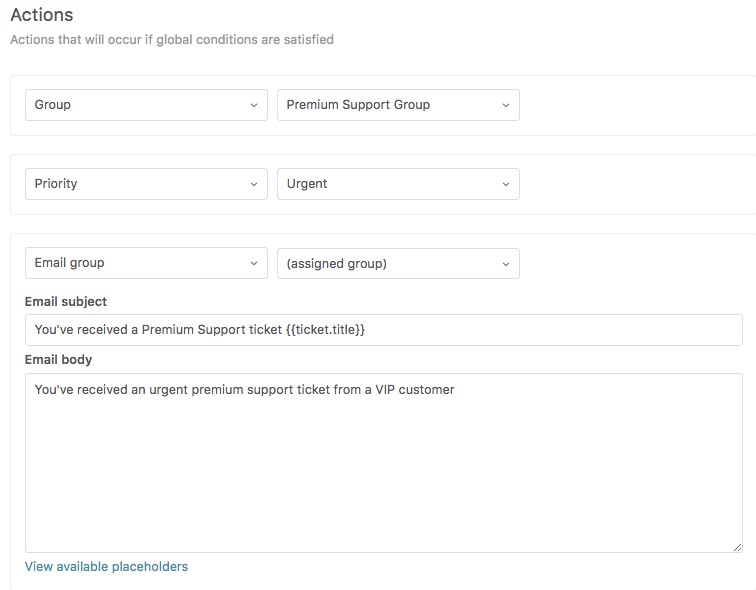The width and height of the screenshot is (756, 590).
Task: Open the Email group action dropdown
Action: click(145, 263)
